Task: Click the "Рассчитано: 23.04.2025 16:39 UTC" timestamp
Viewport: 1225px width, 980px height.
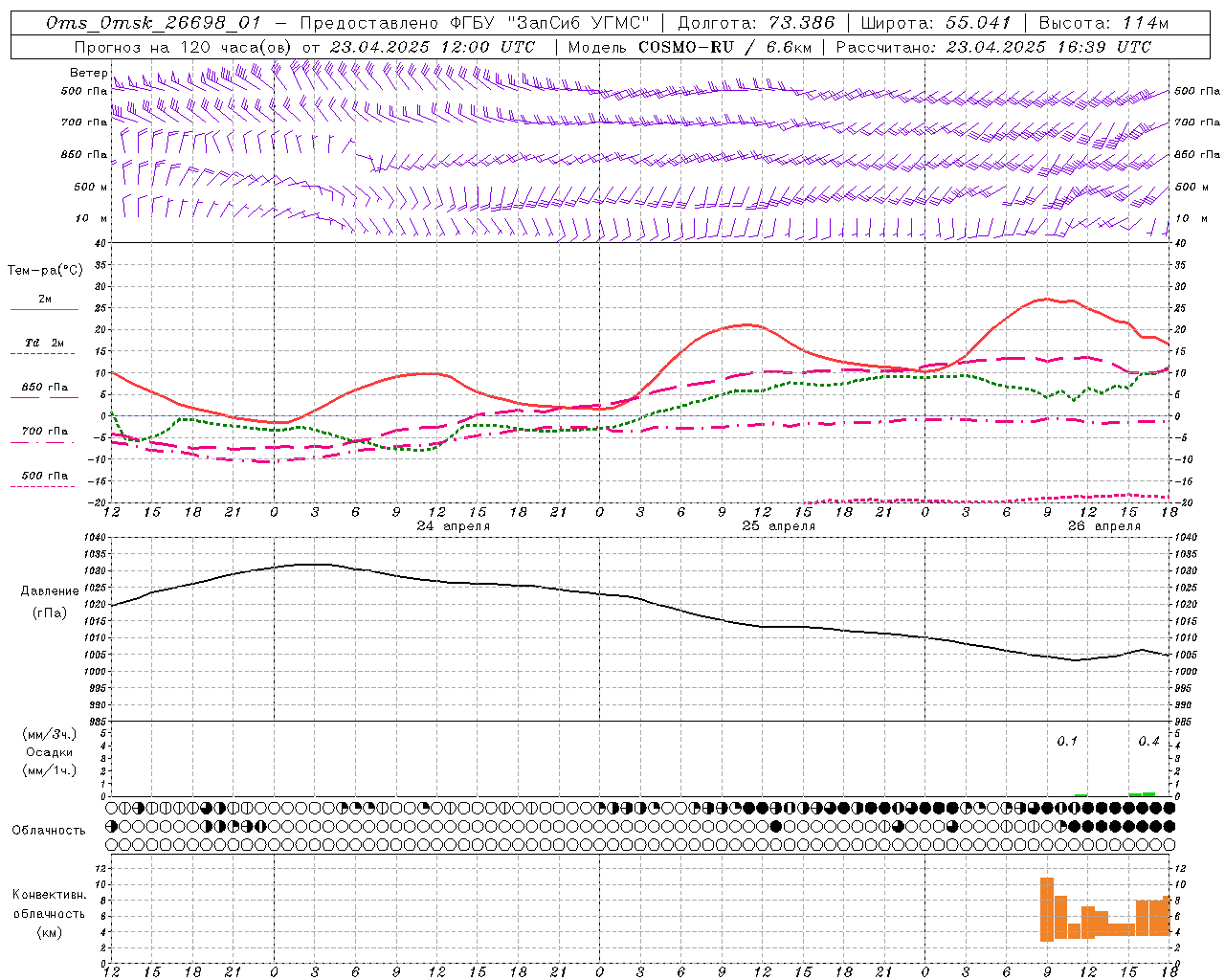Action: pos(993,47)
